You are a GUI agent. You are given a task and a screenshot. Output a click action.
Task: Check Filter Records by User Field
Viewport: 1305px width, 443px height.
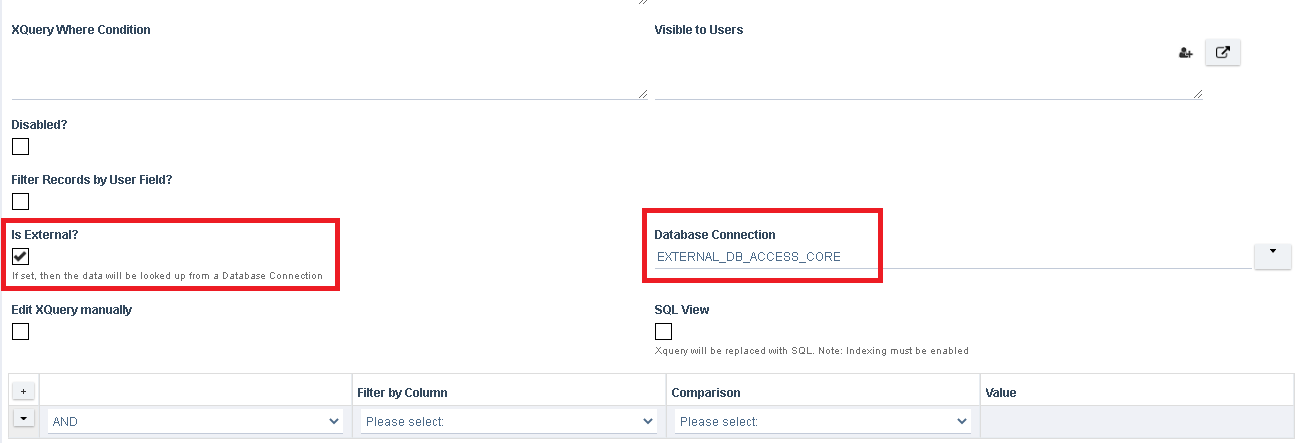pyautogui.click(x=20, y=202)
